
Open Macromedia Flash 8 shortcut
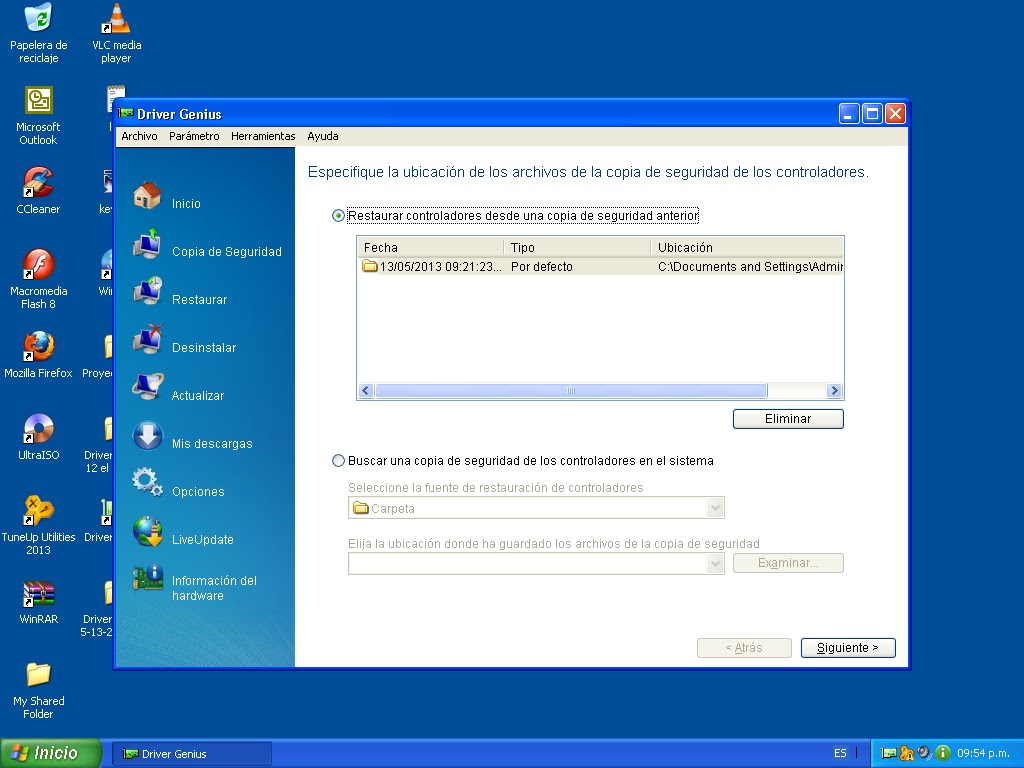pyautogui.click(x=39, y=264)
